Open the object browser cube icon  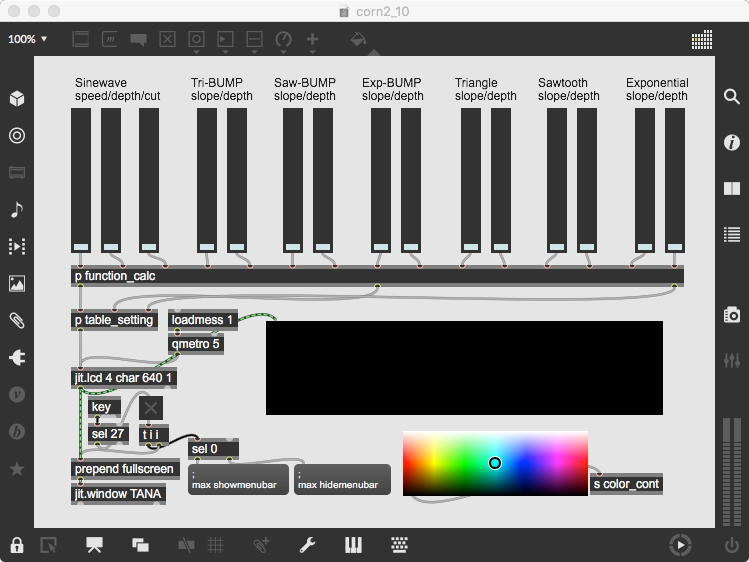17,98
